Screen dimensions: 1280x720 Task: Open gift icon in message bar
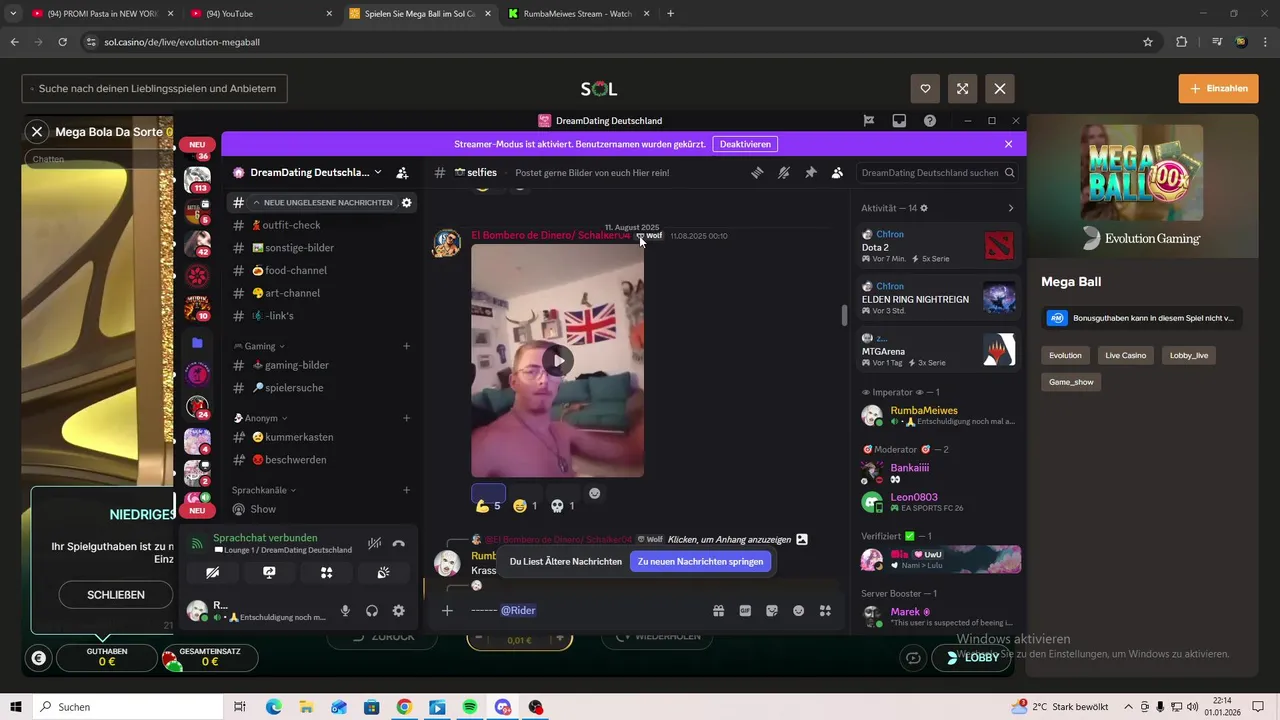(718, 610)
